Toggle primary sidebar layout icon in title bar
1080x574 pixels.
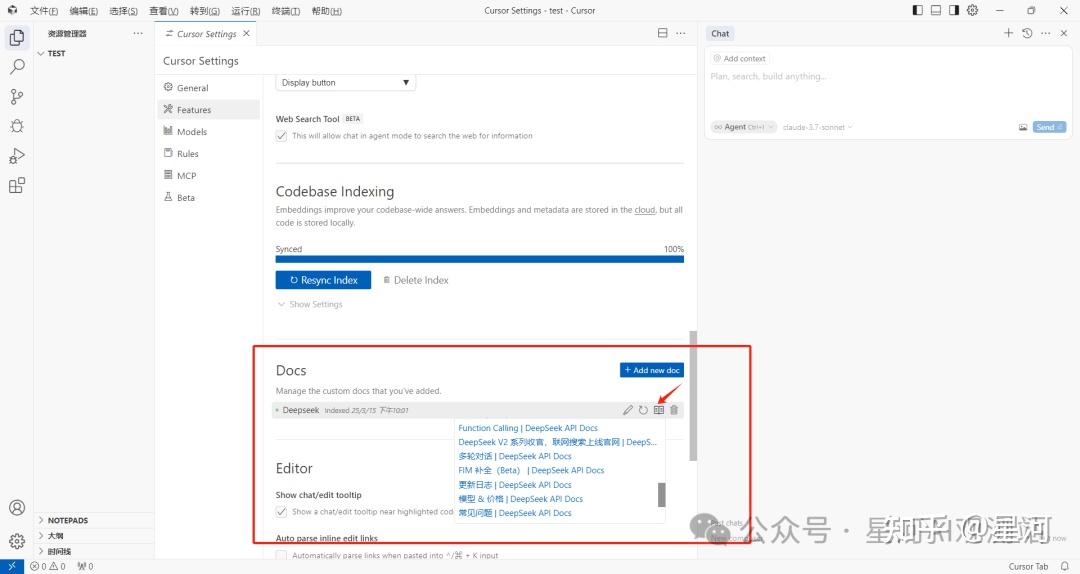click(x=917, y=10)
